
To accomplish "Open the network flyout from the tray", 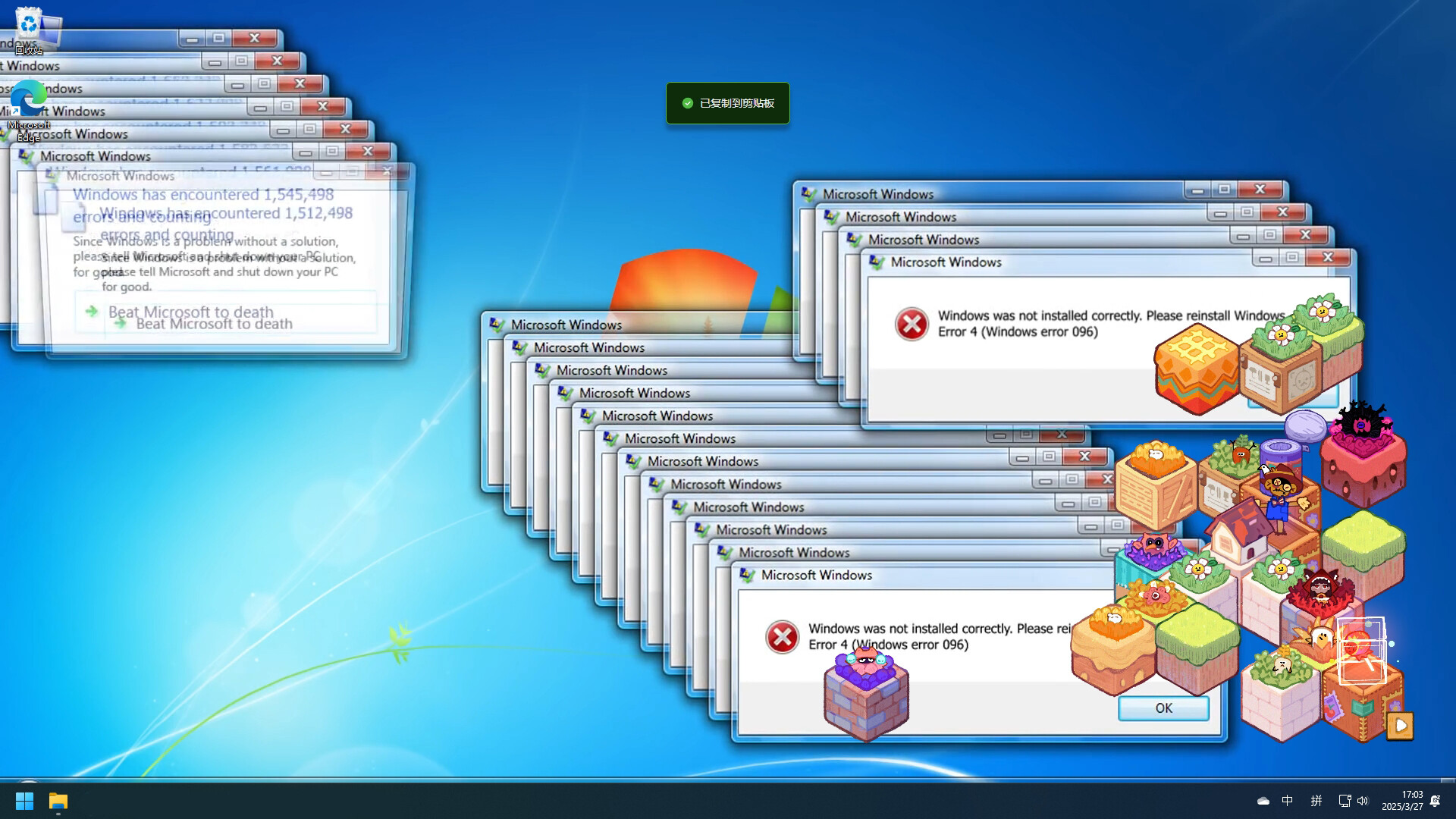I will [1344, 800].
